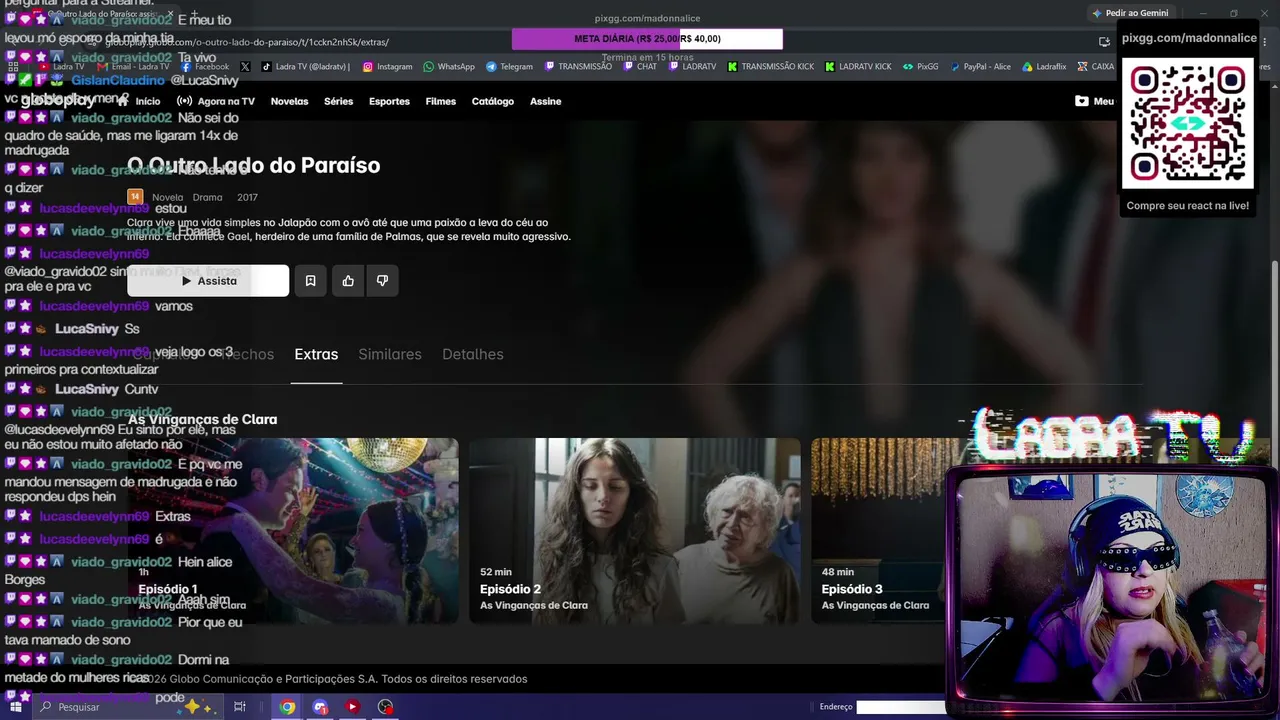Click Assine in Globoplay navigation

(545, 101)
